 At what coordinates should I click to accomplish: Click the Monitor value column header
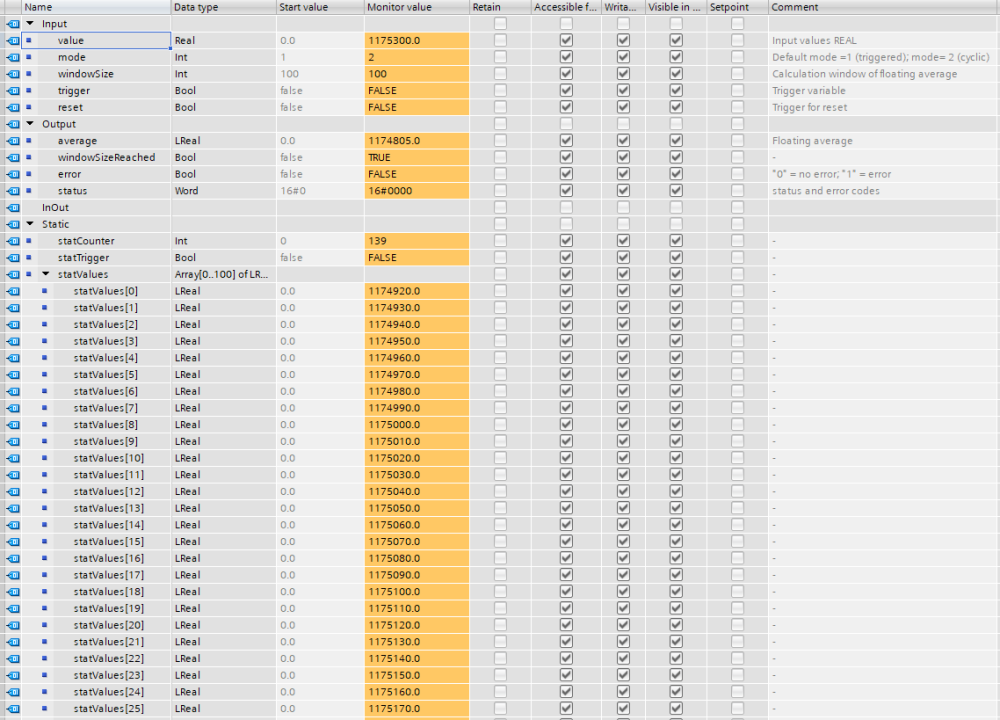coord(417,7)
